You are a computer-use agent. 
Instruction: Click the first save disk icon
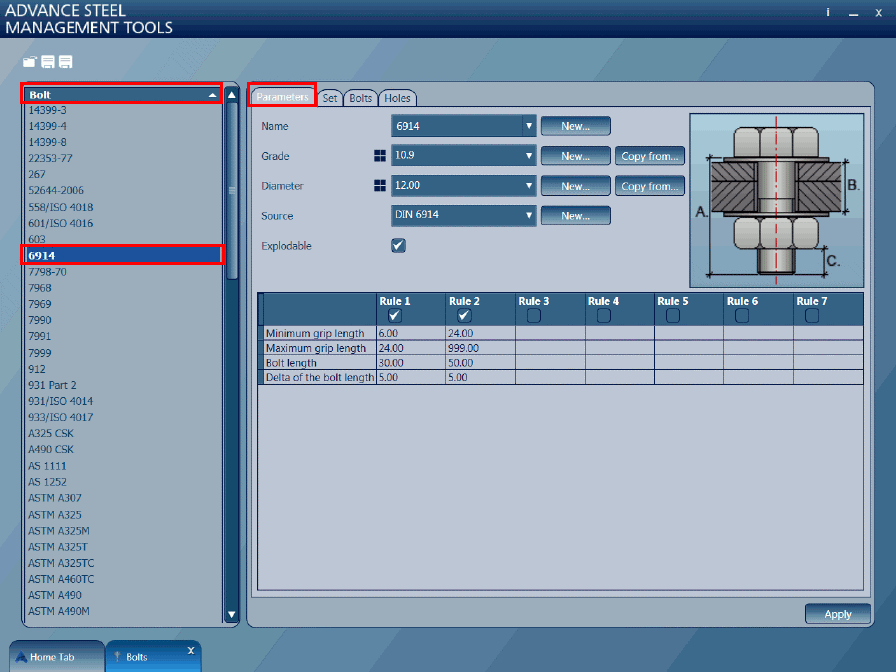click(x=48, y=62)
